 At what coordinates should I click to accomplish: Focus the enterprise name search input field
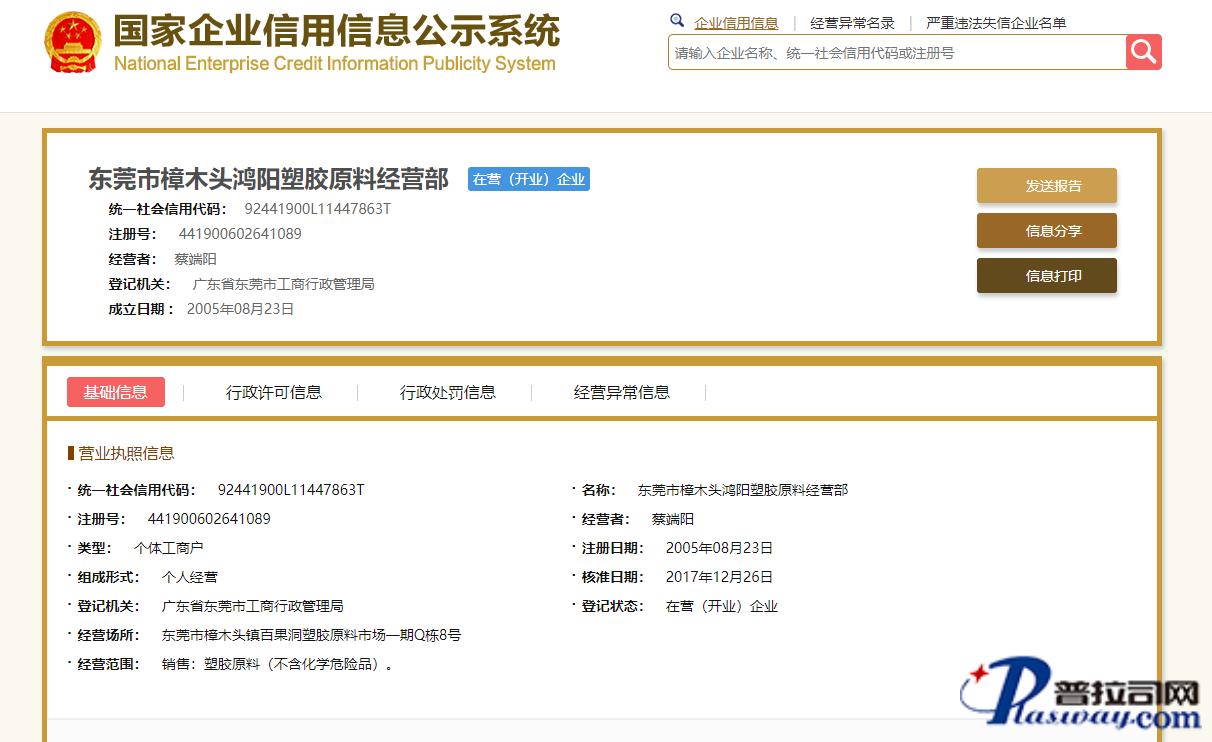895,53
